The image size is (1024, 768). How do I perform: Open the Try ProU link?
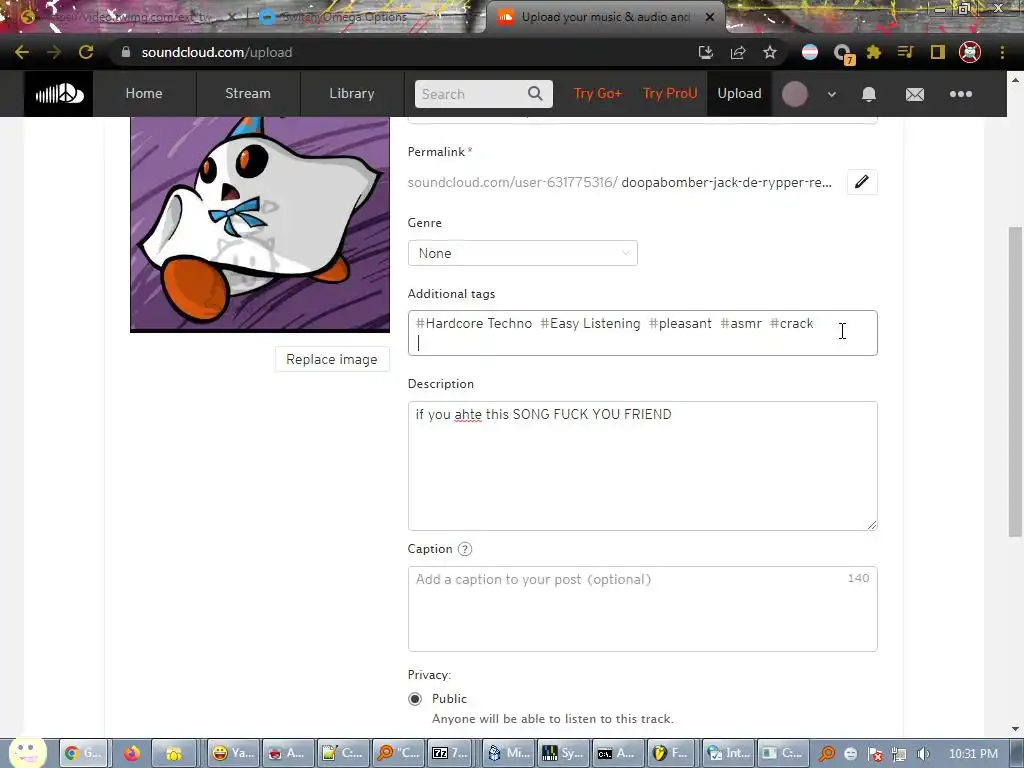670,93
